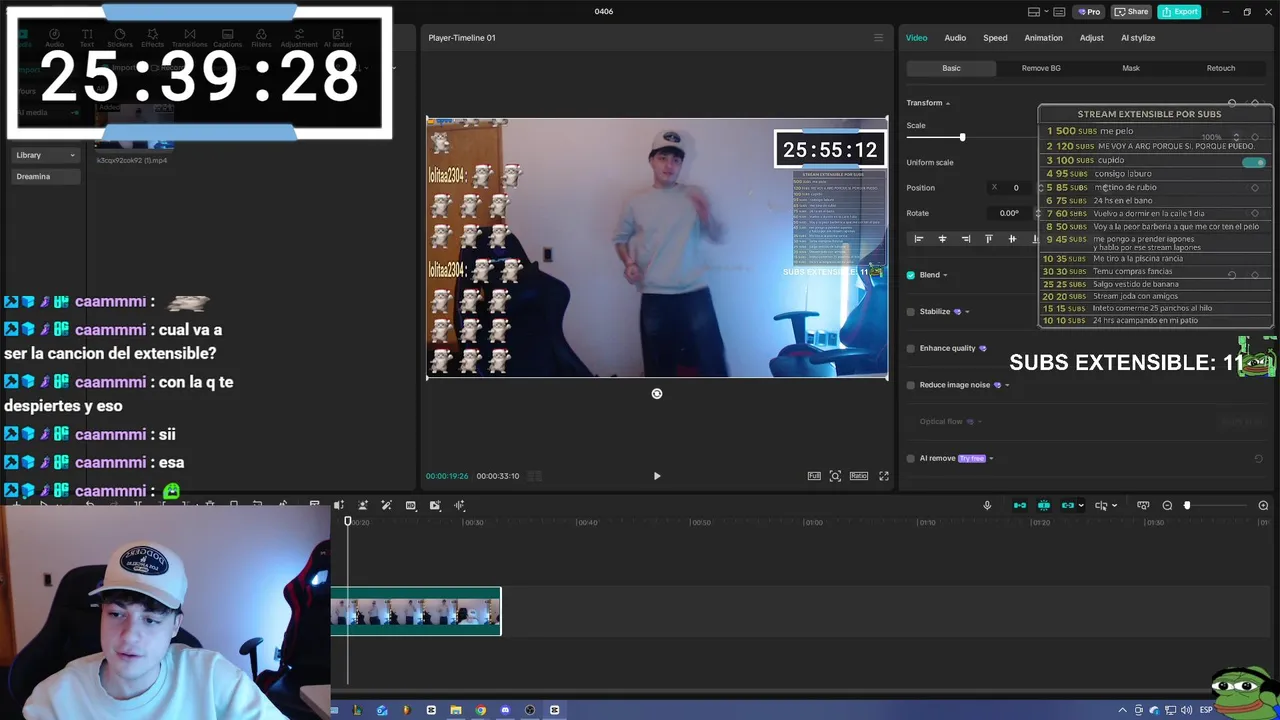Switch to the Audio inspector tab
Screen dimensions: 1280x720
(955, 38)
